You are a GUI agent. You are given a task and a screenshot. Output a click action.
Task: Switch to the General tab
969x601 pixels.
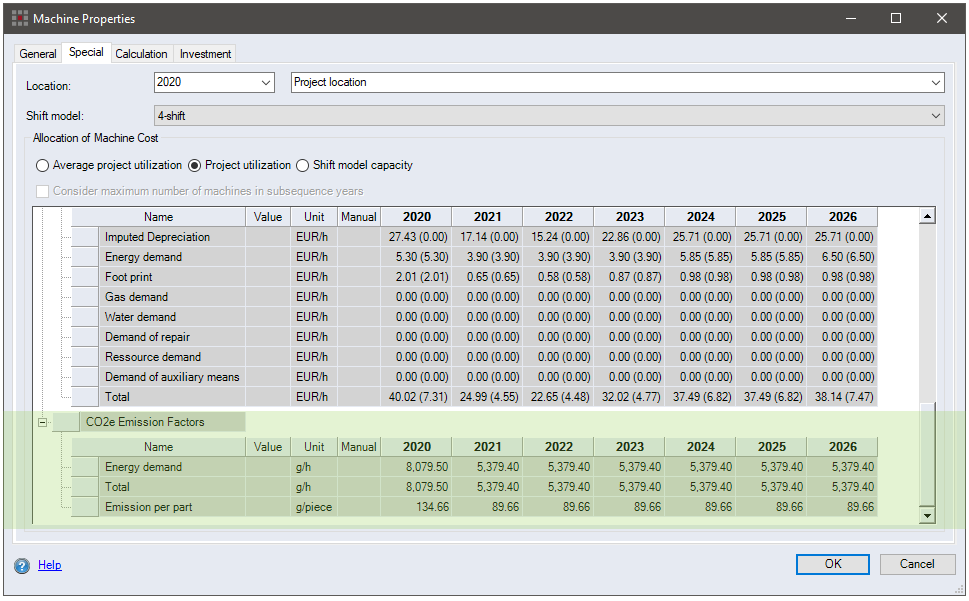(x=38, y=54)
